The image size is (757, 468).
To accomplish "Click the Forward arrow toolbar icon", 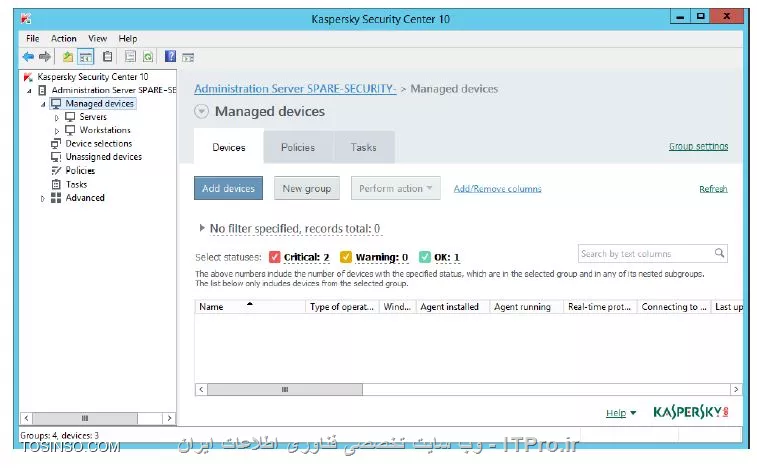I will pos(45,57).
